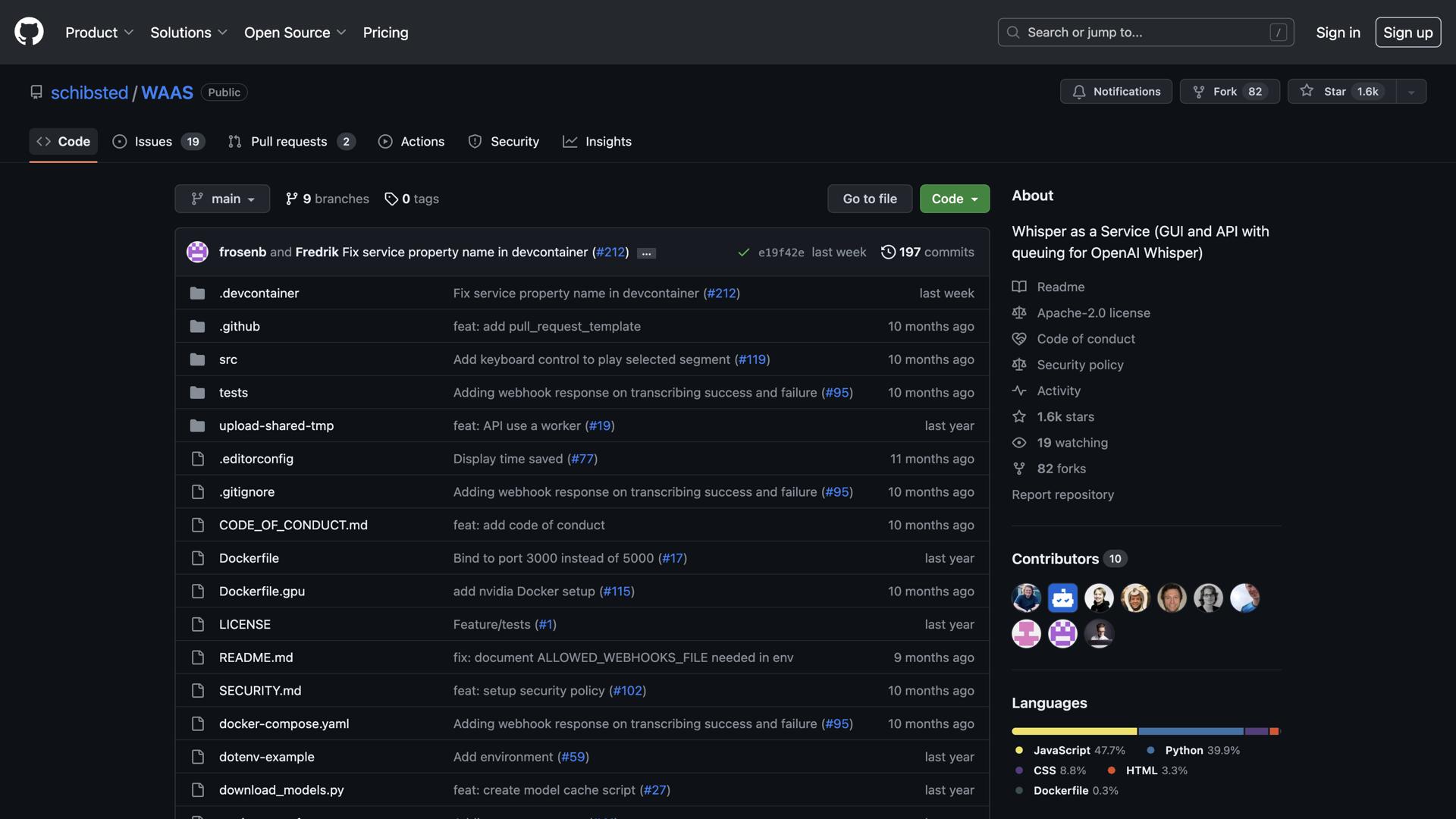Image resolution: width=1456 pixels, height=819 pixels.
Task: Open the star lists dropdown arrow
Action: 1410,92
